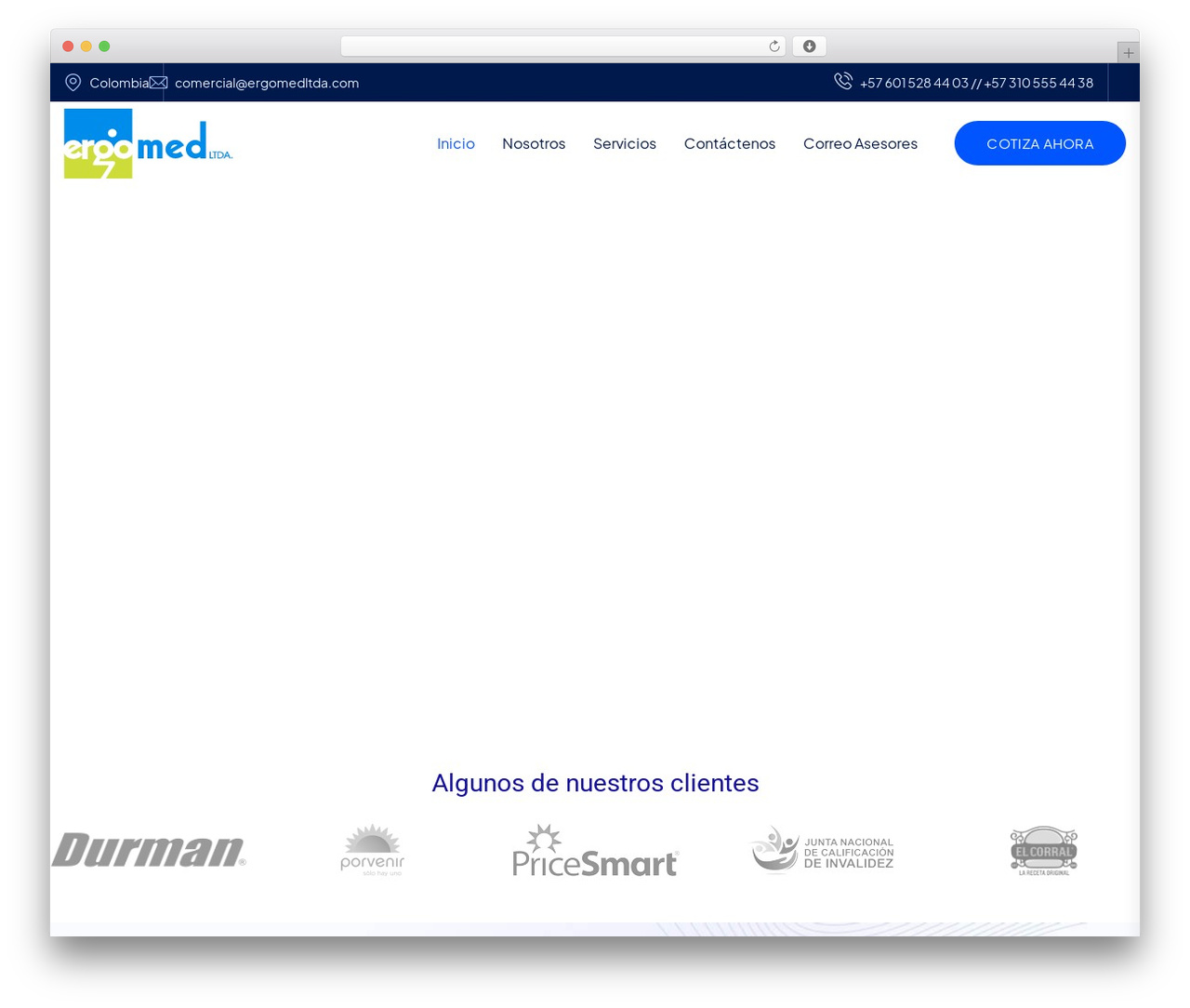Click the Durman client logo
Viewport: 1190px width, 1008px height.
pyautogui.click(x=149, y=850)
